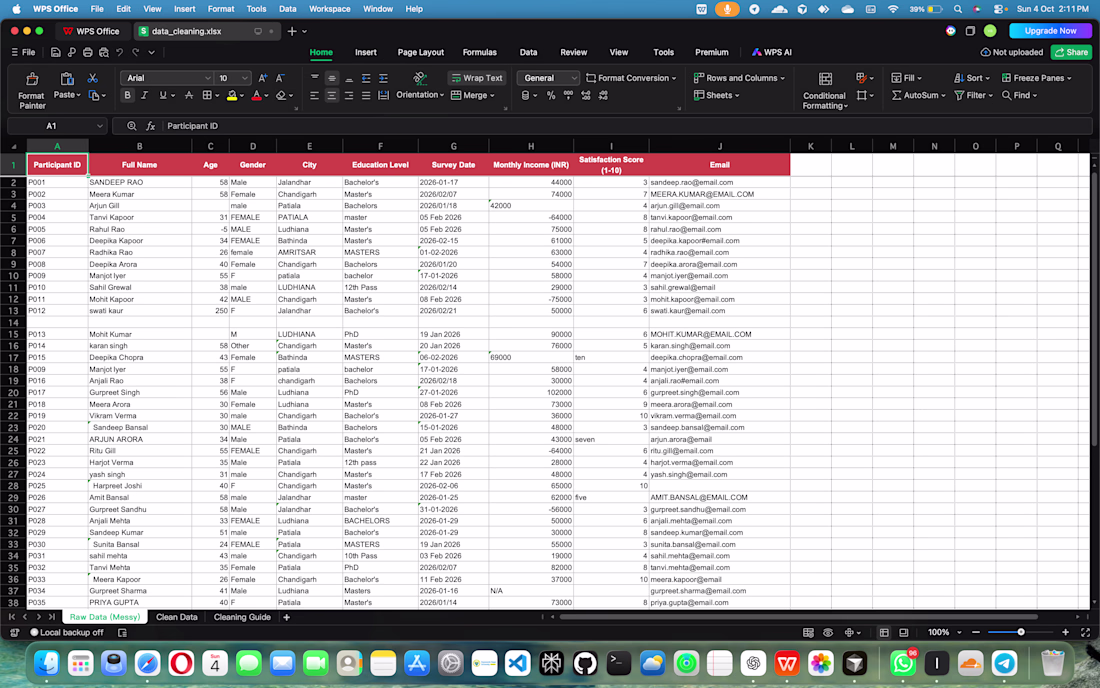
Task: Open the Formulas ribbon tab
Action: pyautogui.click(x=480, y=53)
